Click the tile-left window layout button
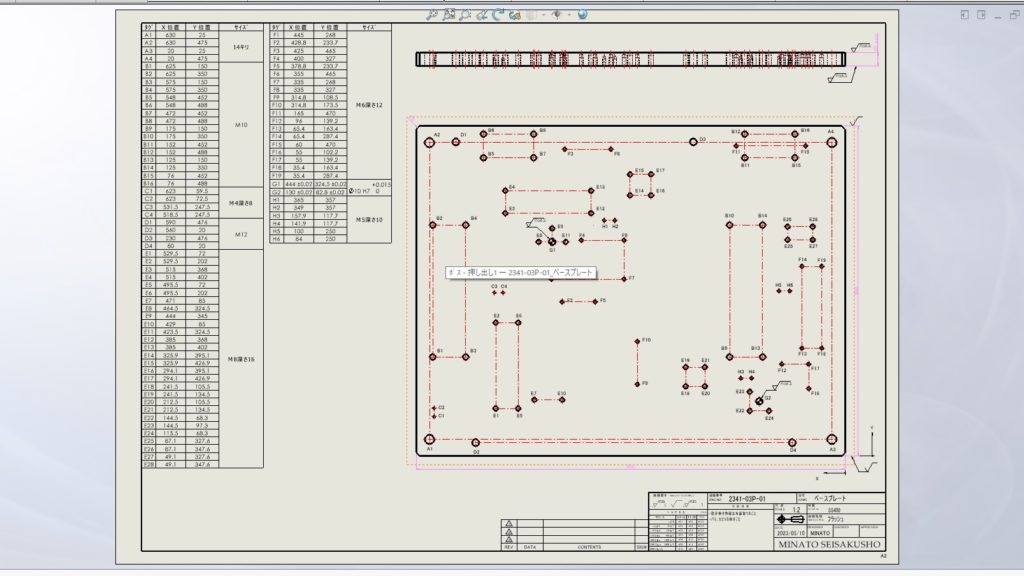Viewport: 1024px width, 576px height. tap(965, 15)
